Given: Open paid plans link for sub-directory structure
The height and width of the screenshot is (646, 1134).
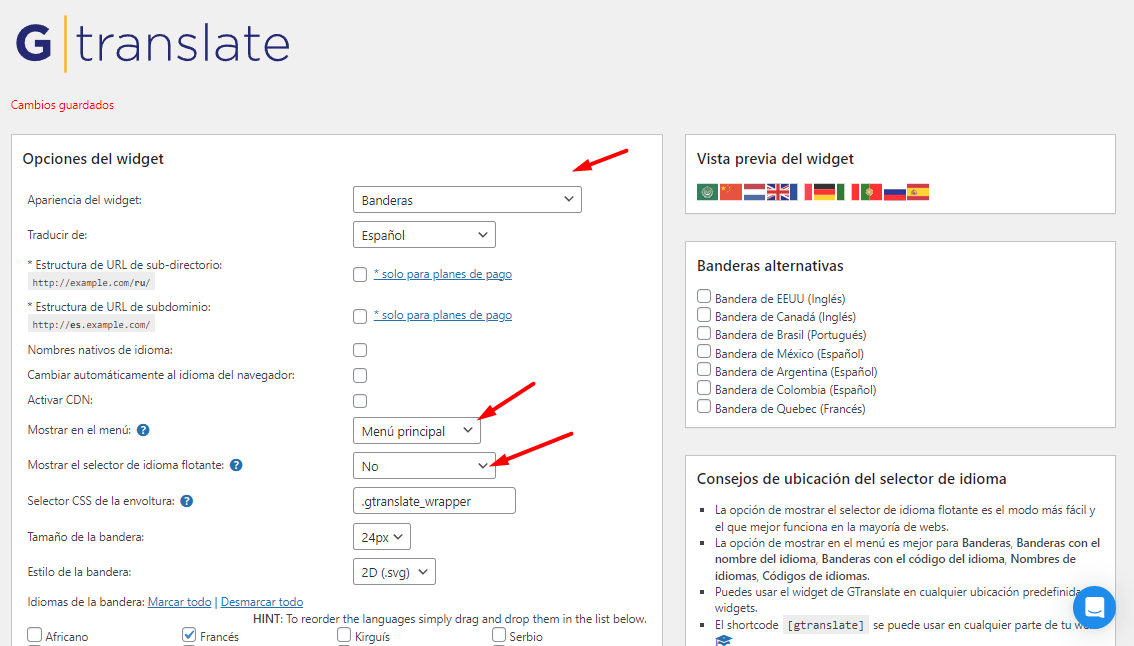Looking at the screenshot, I should point(443,274).
